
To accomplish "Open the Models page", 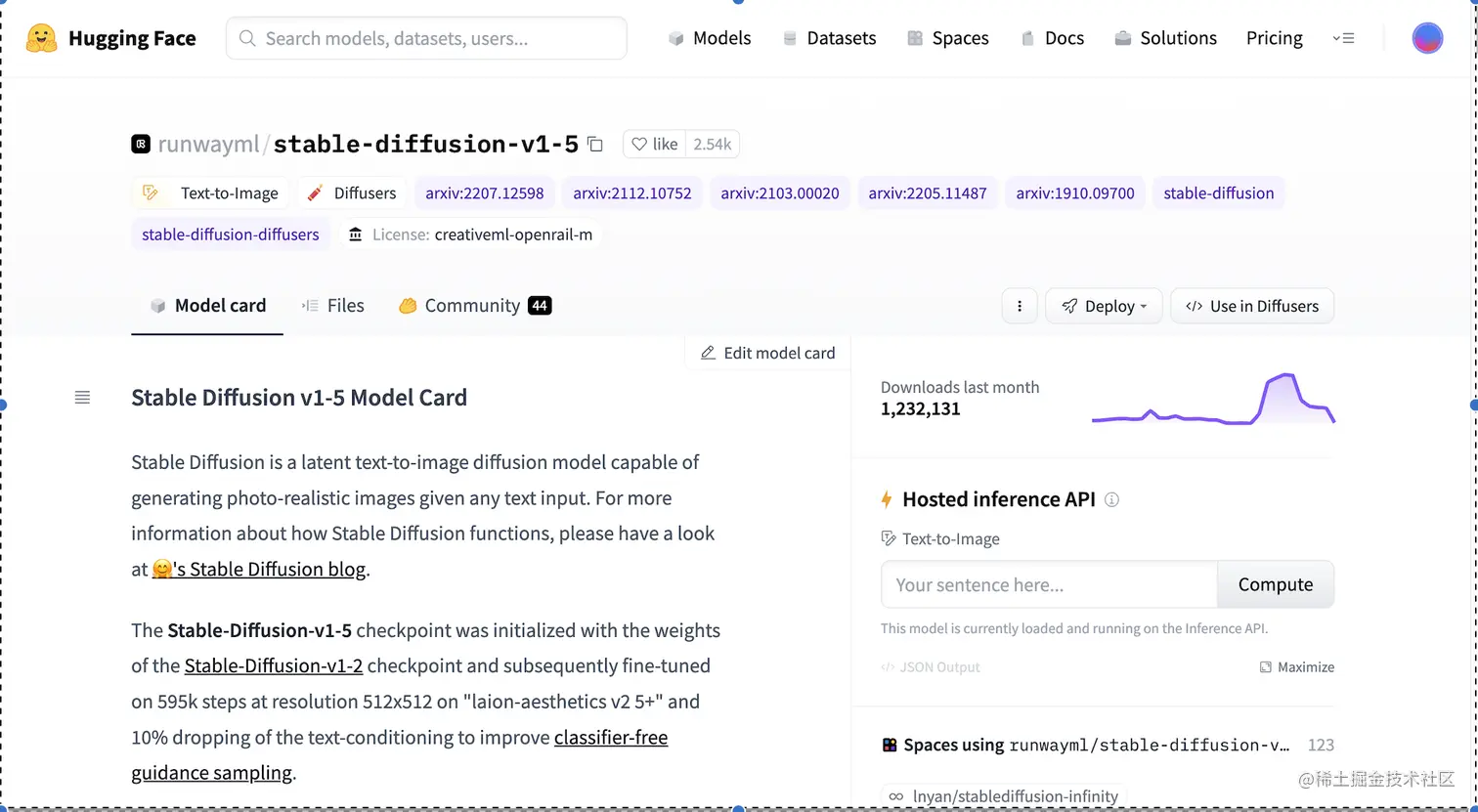I will pos(710,38).
